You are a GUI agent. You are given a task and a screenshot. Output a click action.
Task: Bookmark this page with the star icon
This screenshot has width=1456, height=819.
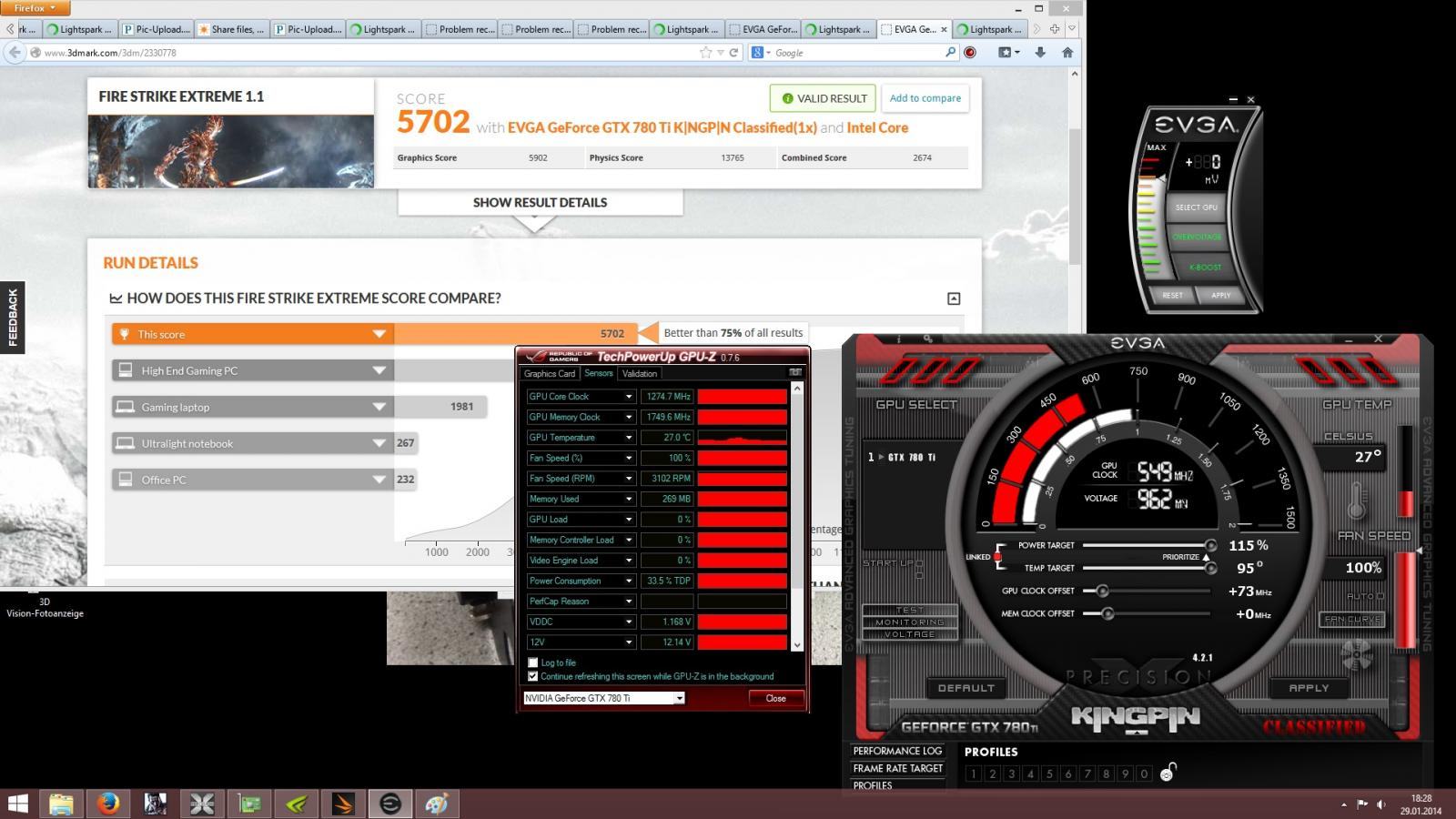click(705, 53)
